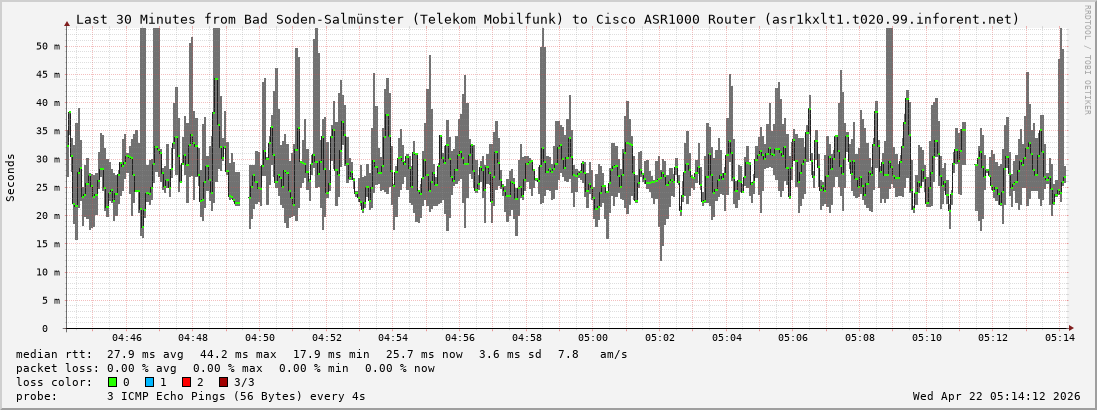Click the 25 m y-axis label
Viewport: 1097px width, 410px height.
click(x=47, y=187)
